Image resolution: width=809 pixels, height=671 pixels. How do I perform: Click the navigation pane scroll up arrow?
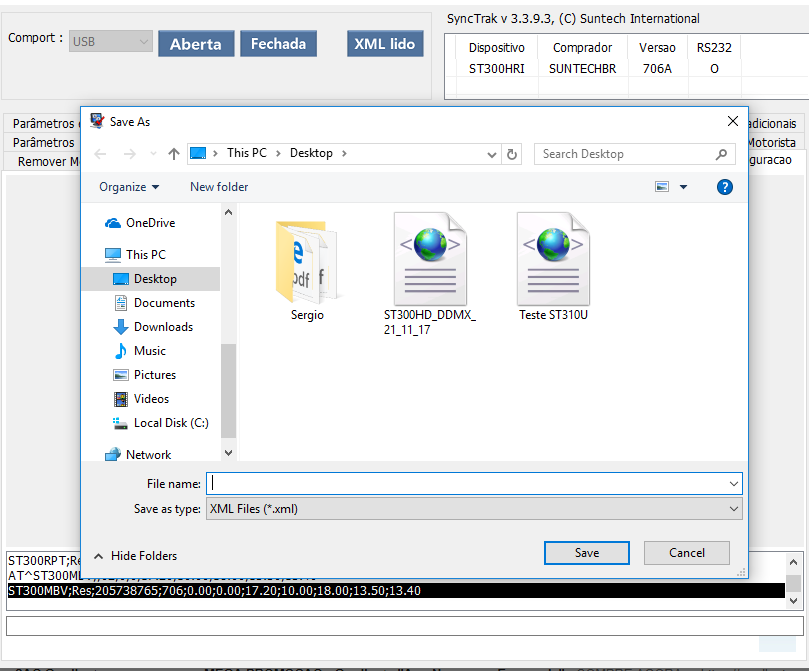click(x=229, y=212)
